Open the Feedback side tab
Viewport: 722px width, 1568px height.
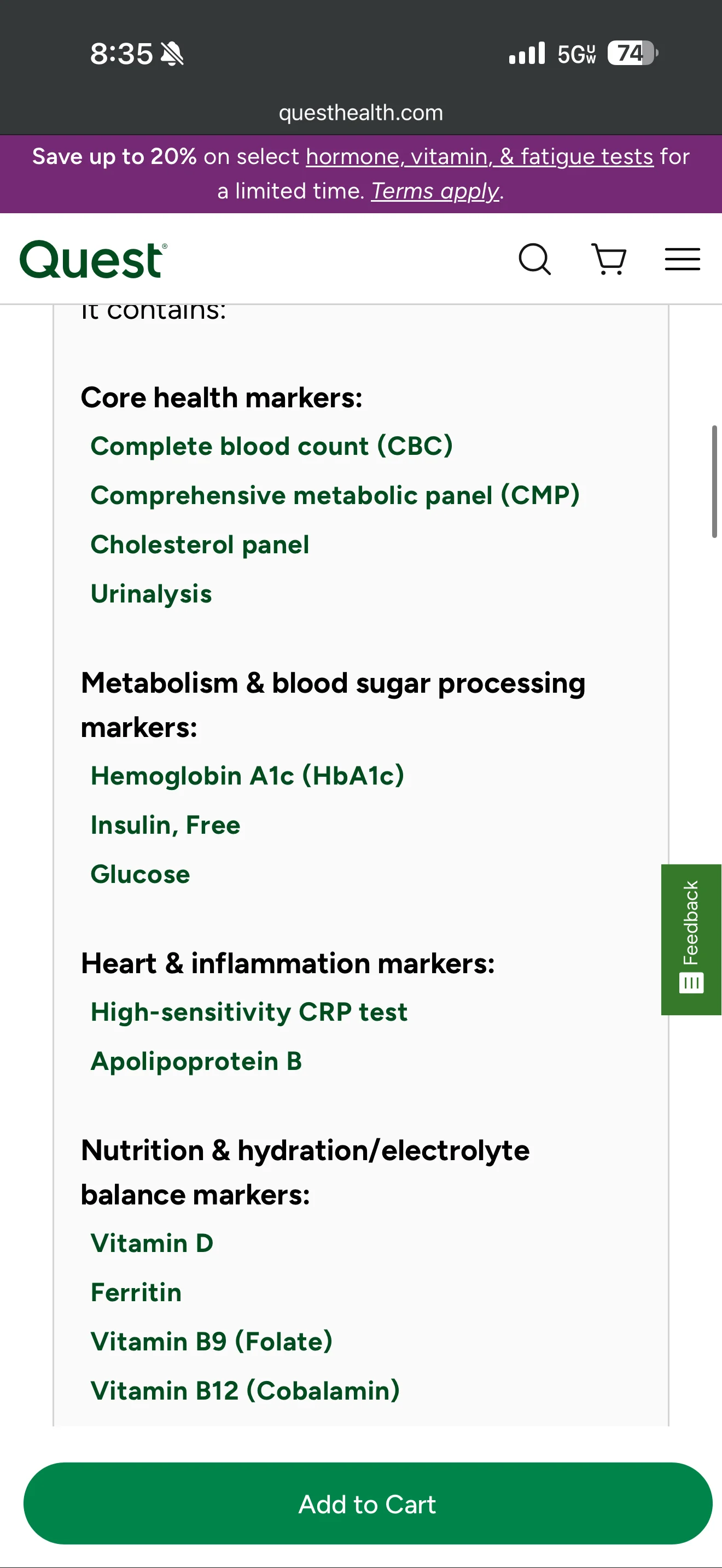coord(691,939)
